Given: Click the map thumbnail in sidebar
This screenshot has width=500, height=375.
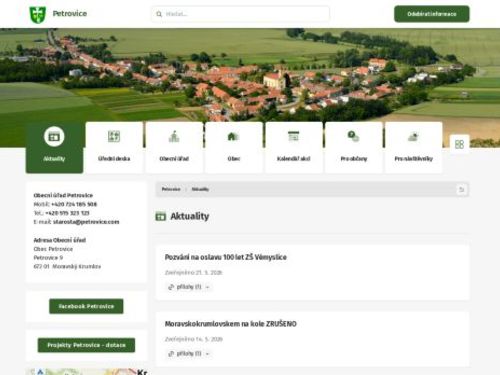Looking at the screenshot, I should (86, 371).
